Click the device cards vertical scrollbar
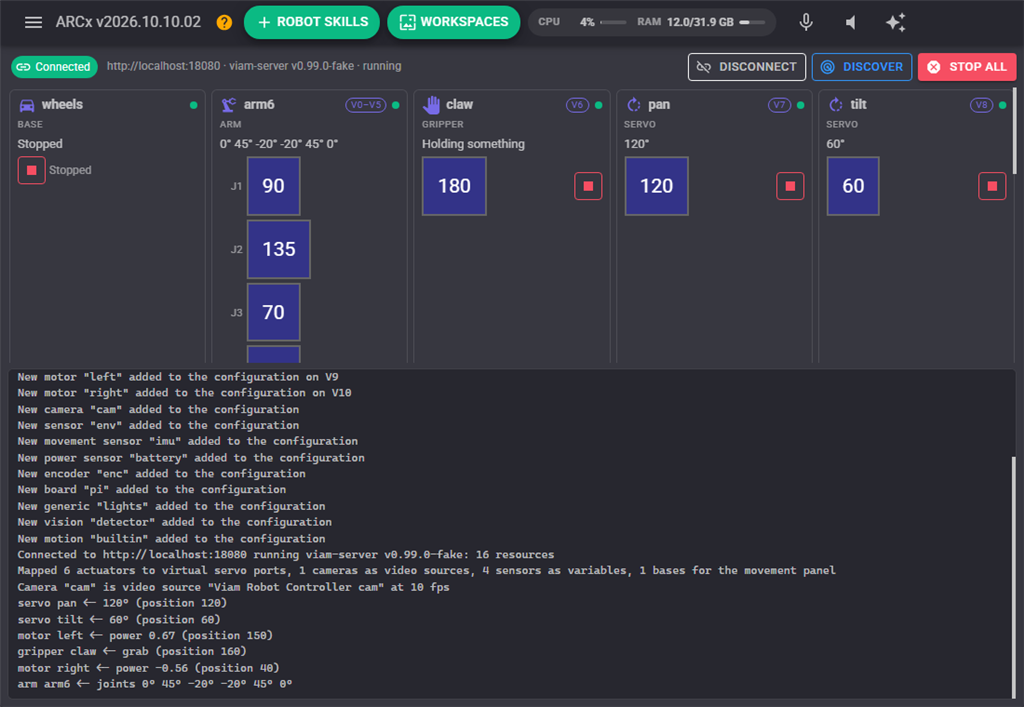The height and width of the screenshot is (707, 1024). pyautogui.click(x=1014, y=131)
